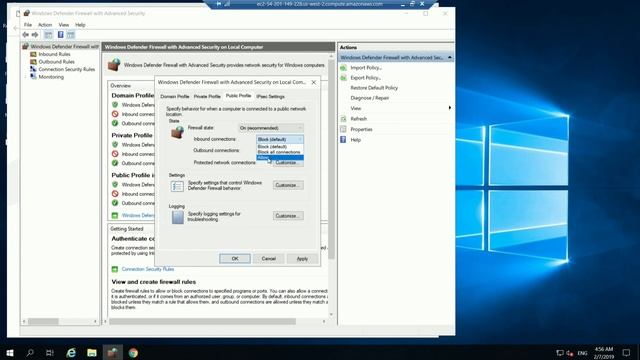Click Refresh in Actions pane
Screen dimensions: 640x360
[x=358, y=119]
